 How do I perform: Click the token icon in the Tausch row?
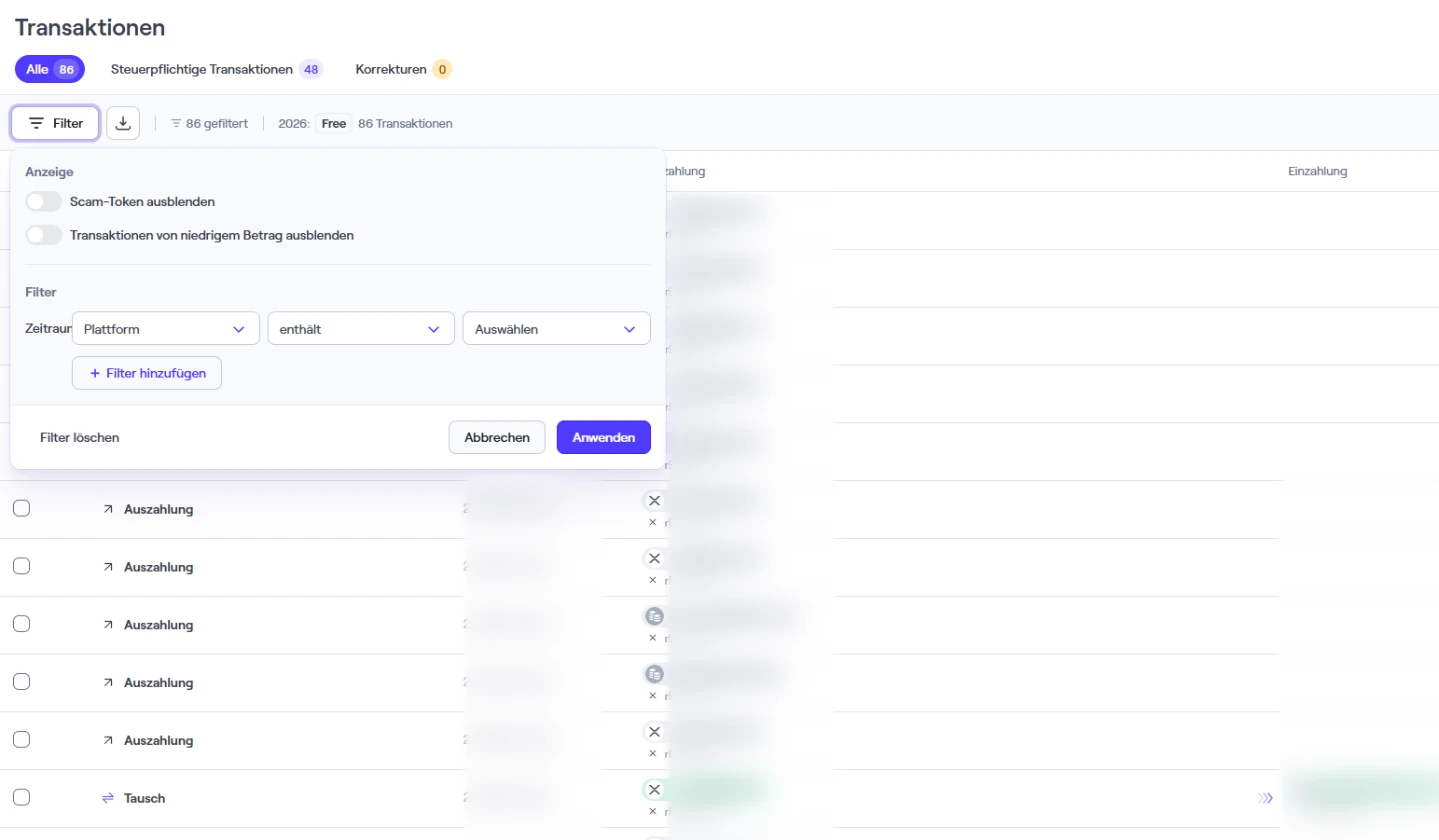pyautogui.click(x=654, y=790)
